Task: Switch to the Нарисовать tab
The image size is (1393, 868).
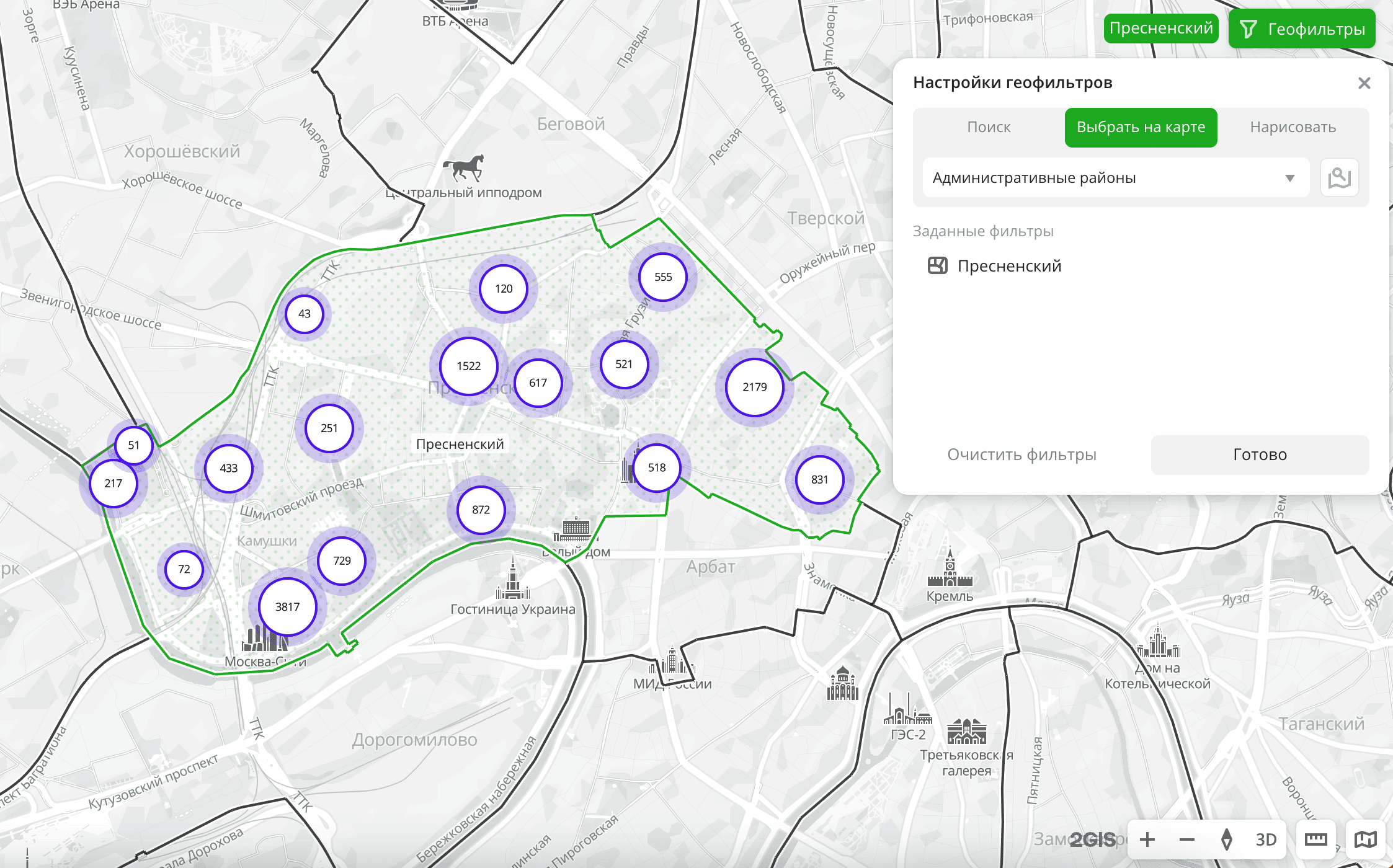Action: click(x=1293, y=127)
